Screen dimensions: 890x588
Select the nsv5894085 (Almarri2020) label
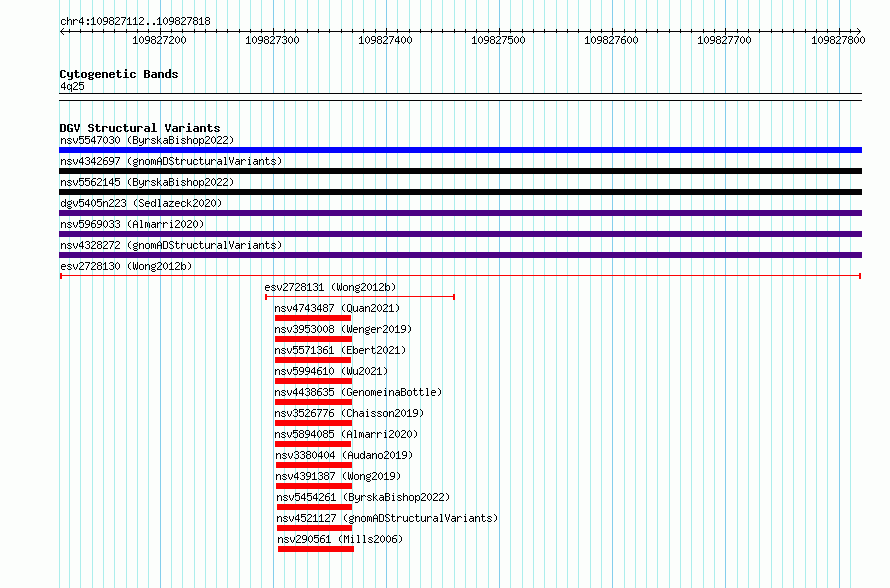(346, 434)
